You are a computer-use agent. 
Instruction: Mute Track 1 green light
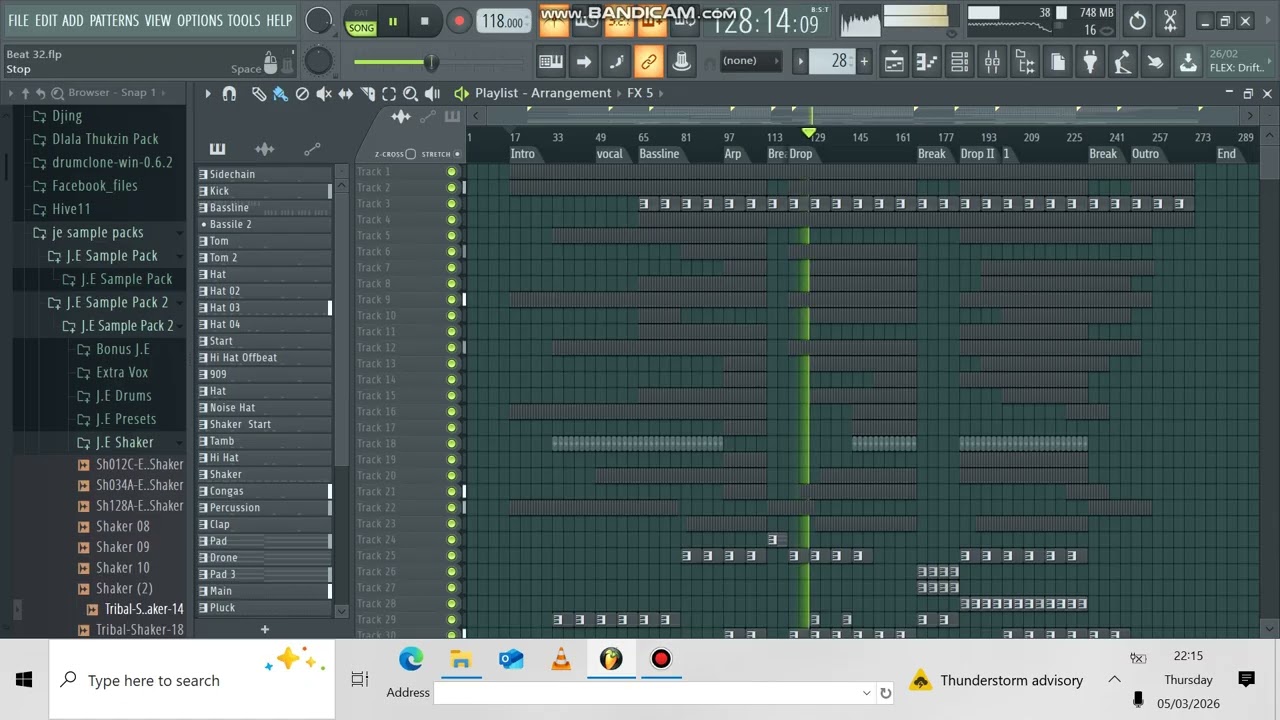[x=452, y=172]
